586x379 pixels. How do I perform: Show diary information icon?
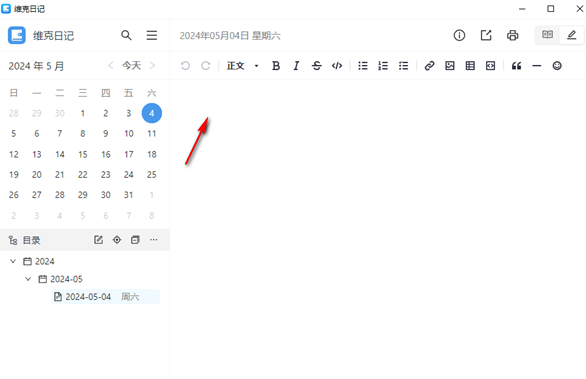(x=459, y=36)
